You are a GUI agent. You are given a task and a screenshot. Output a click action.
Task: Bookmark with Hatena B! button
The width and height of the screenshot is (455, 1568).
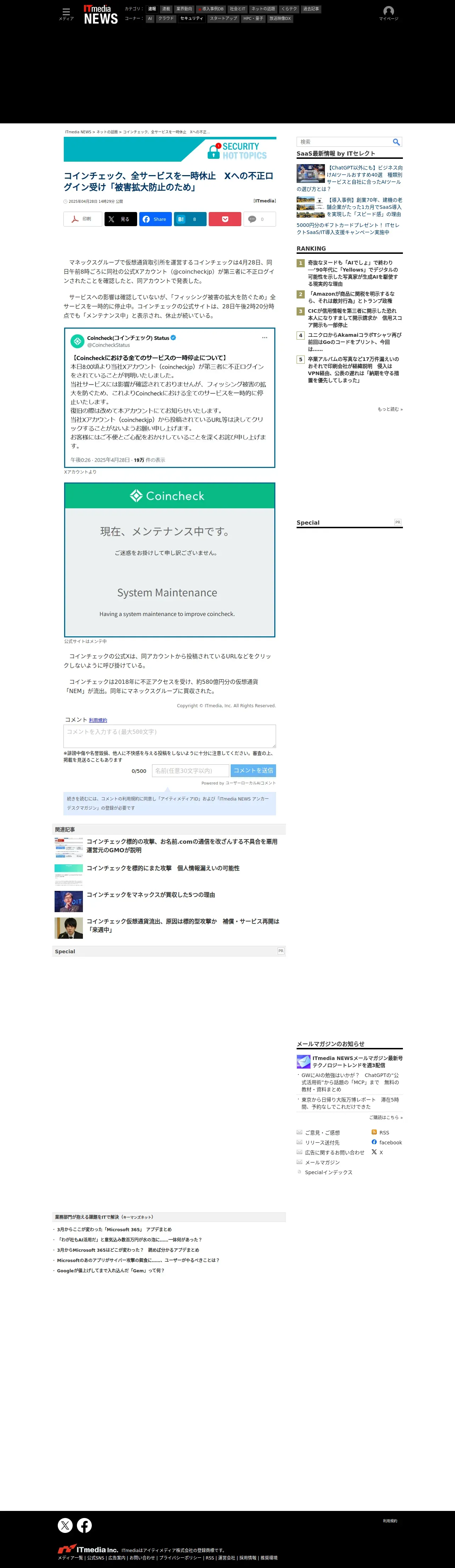click(x=190, y=219)
